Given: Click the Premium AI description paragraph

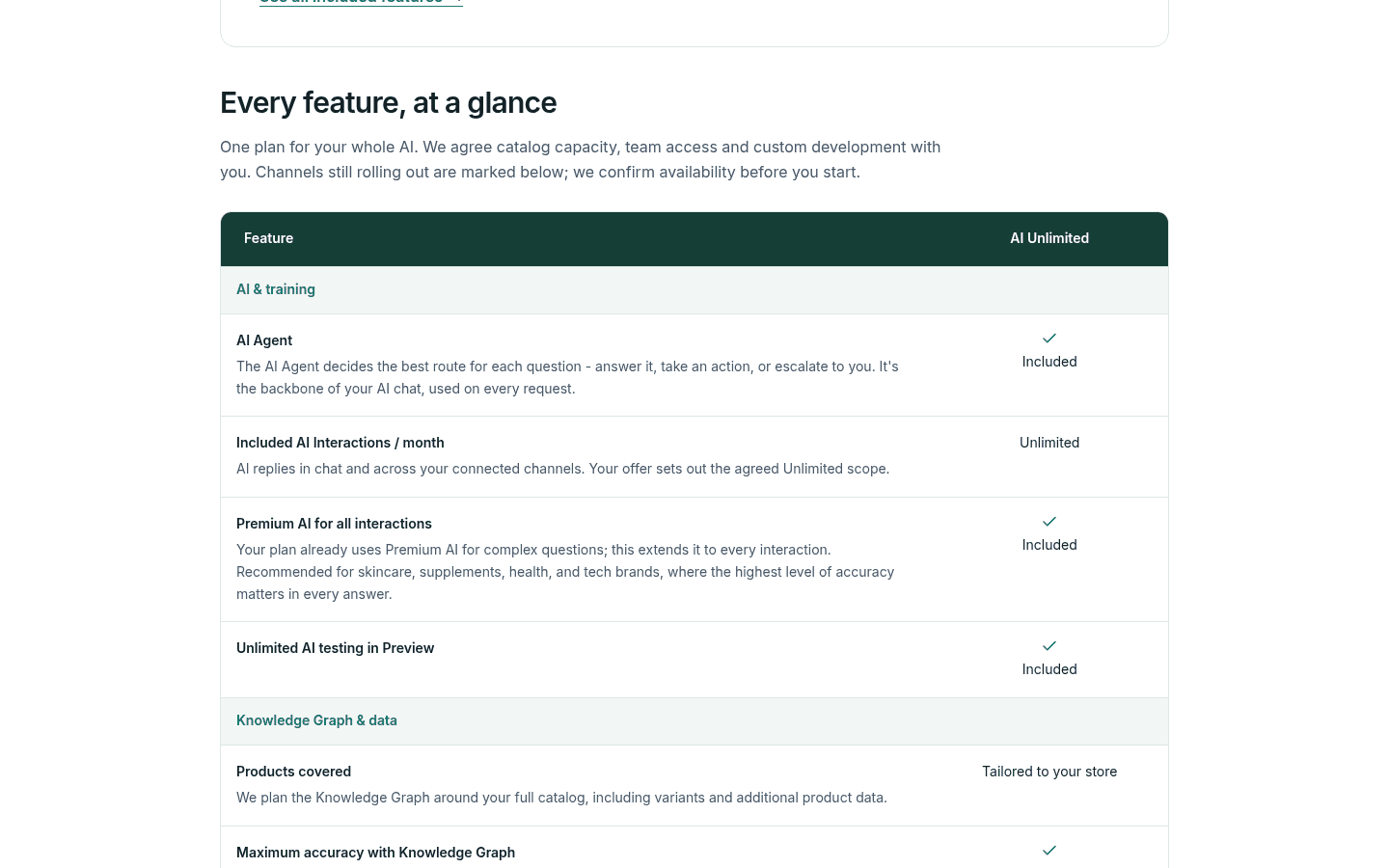Looking at the screenshot, I should [x=565, y=572].
